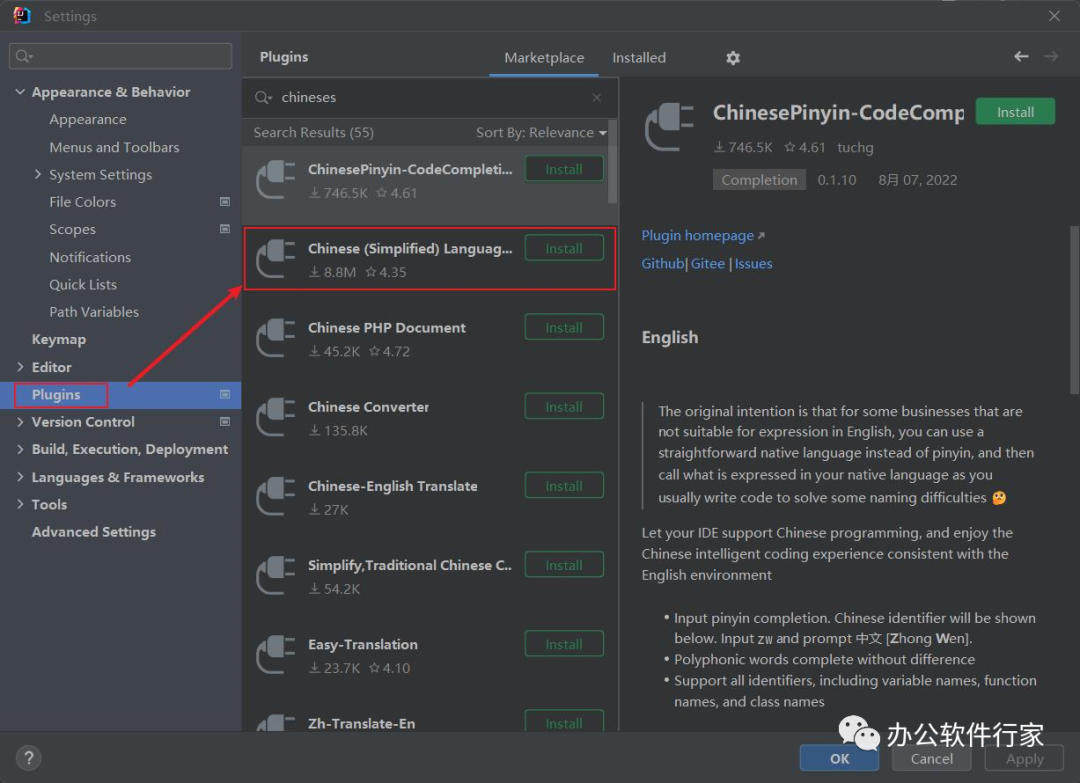Switch to the Marketplace tab
This screenshot has height=783, width=1080.
point(544,58)
